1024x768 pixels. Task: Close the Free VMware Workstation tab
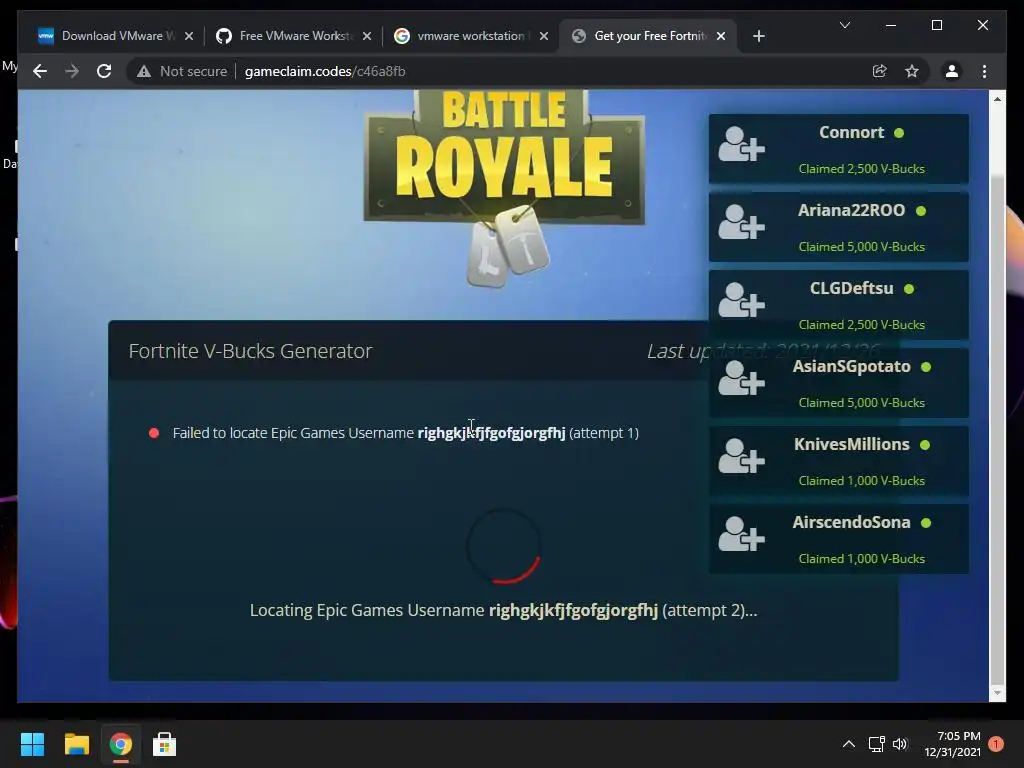tap(367, 36)
